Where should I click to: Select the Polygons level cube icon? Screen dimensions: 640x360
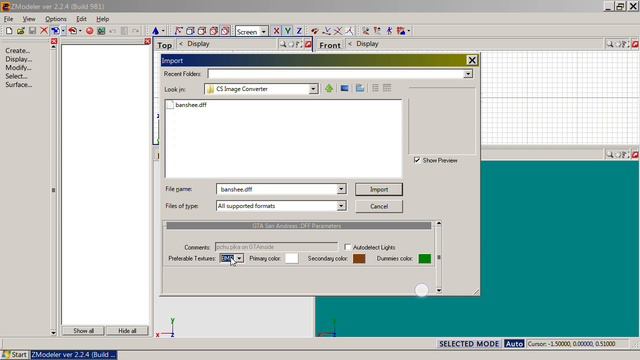coord(202,31)
